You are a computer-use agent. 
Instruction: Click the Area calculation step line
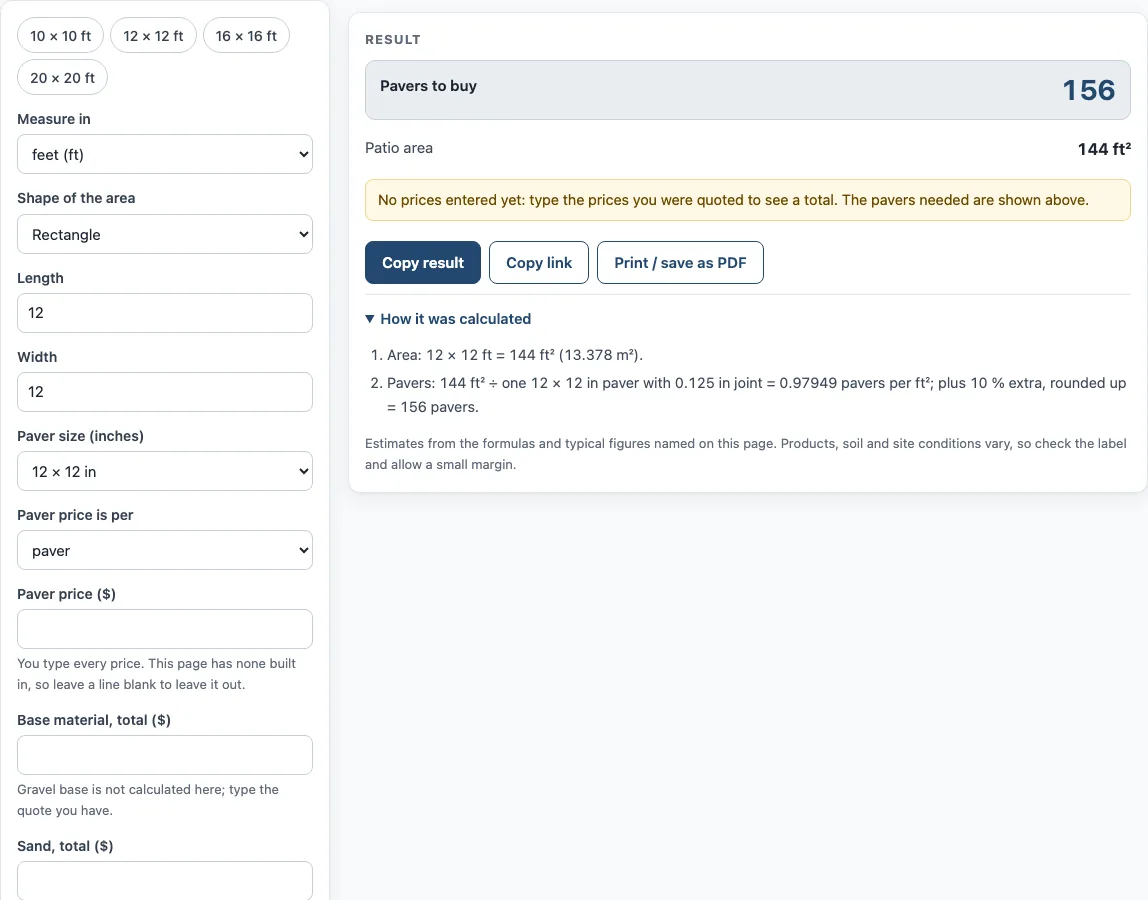(515, 355)
